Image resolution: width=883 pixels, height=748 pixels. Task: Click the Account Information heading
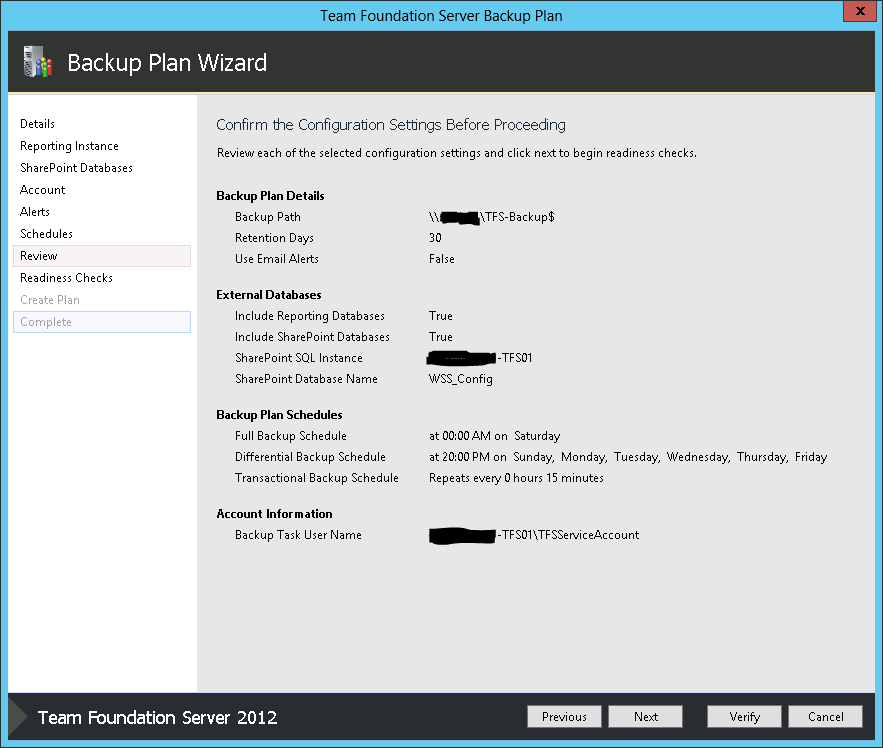click(x=274, y=514)
